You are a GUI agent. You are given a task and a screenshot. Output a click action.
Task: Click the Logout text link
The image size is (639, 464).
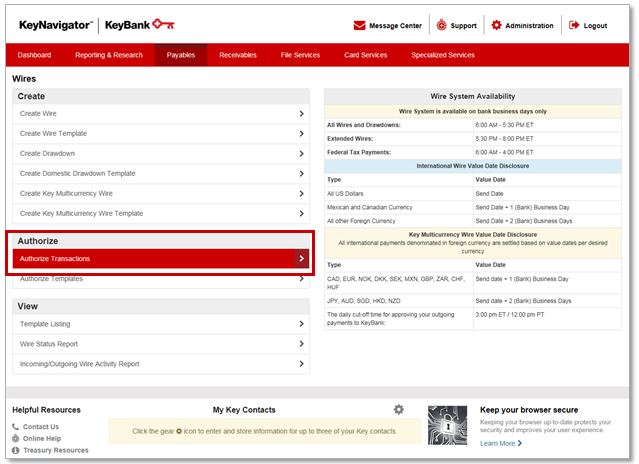coord(595,26)
